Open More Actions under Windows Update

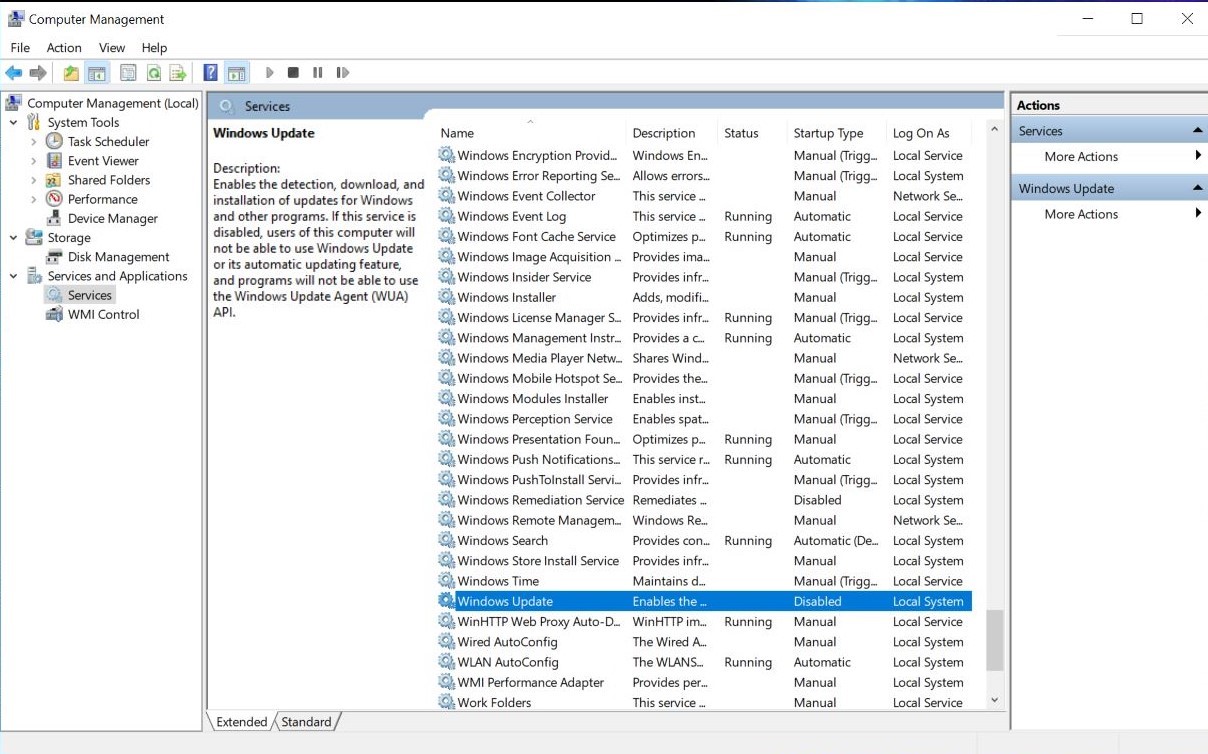pyautogui.click(x=1081, y=214)
